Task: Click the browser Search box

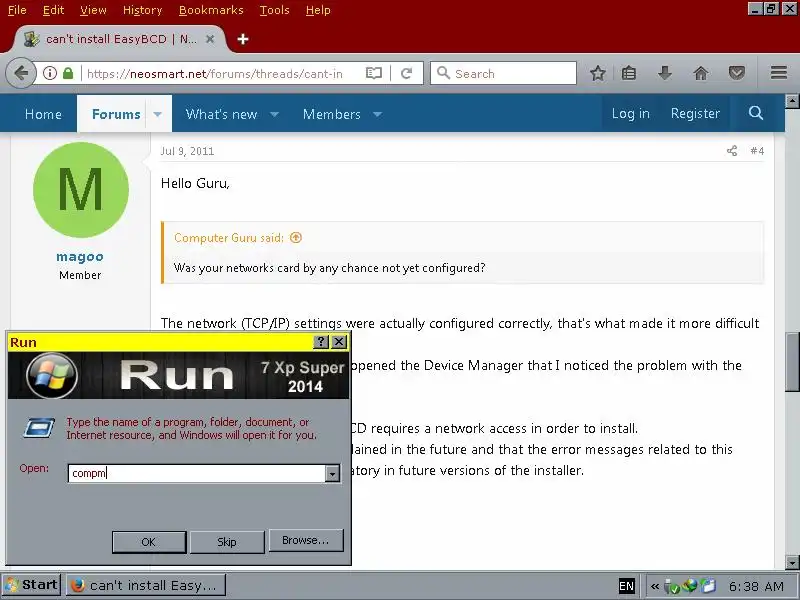Action: point(504,73)
